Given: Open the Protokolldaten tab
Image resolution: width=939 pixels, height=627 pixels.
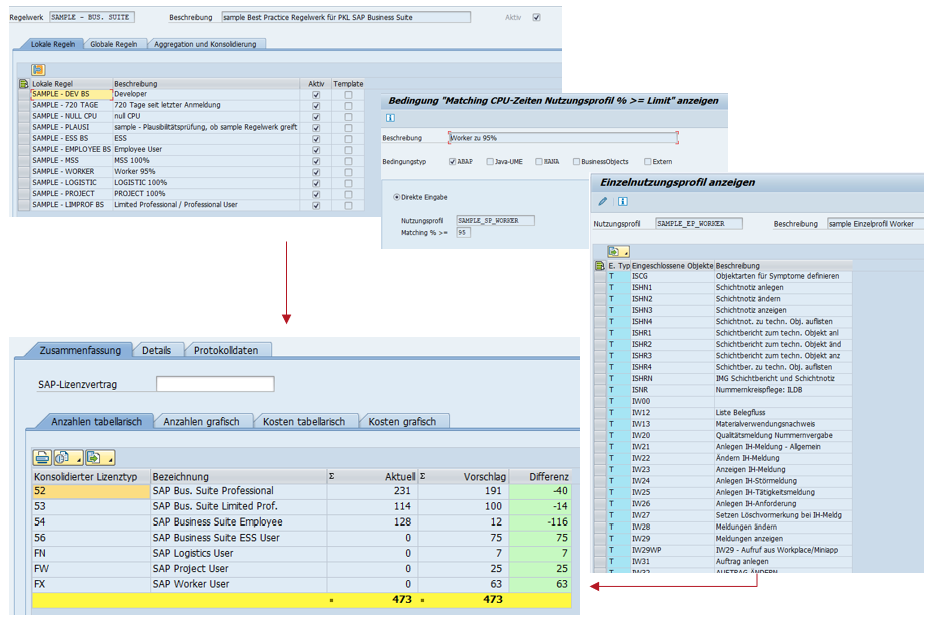Looking at the screenshot, I should click(226, 350).
